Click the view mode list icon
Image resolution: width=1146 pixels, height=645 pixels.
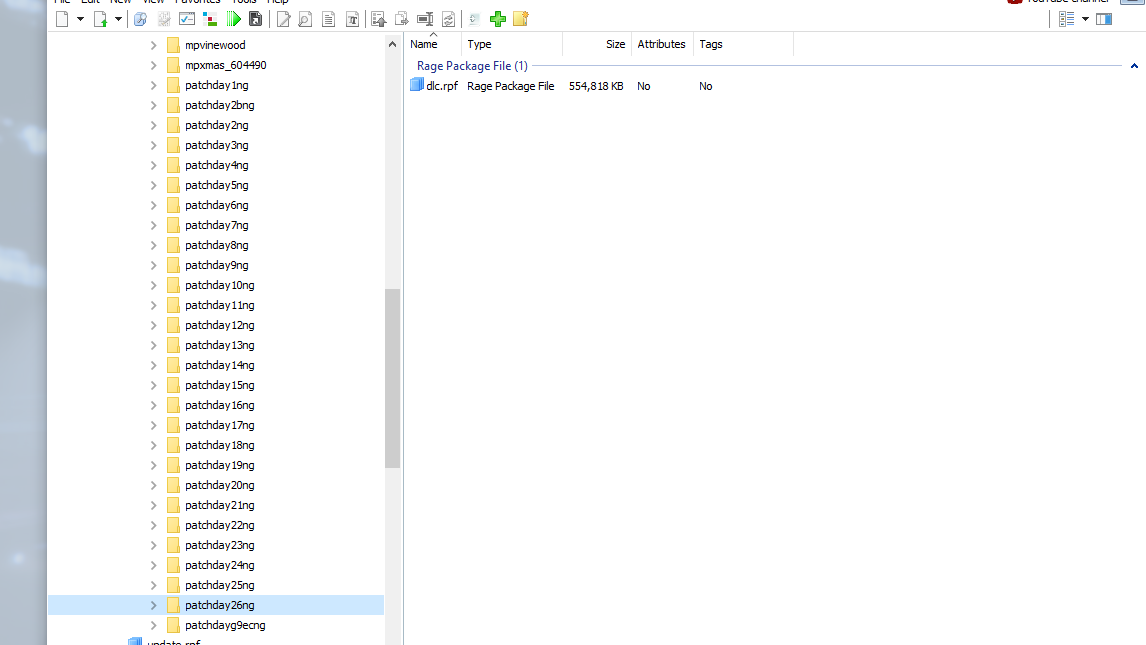coord(1067,19)
